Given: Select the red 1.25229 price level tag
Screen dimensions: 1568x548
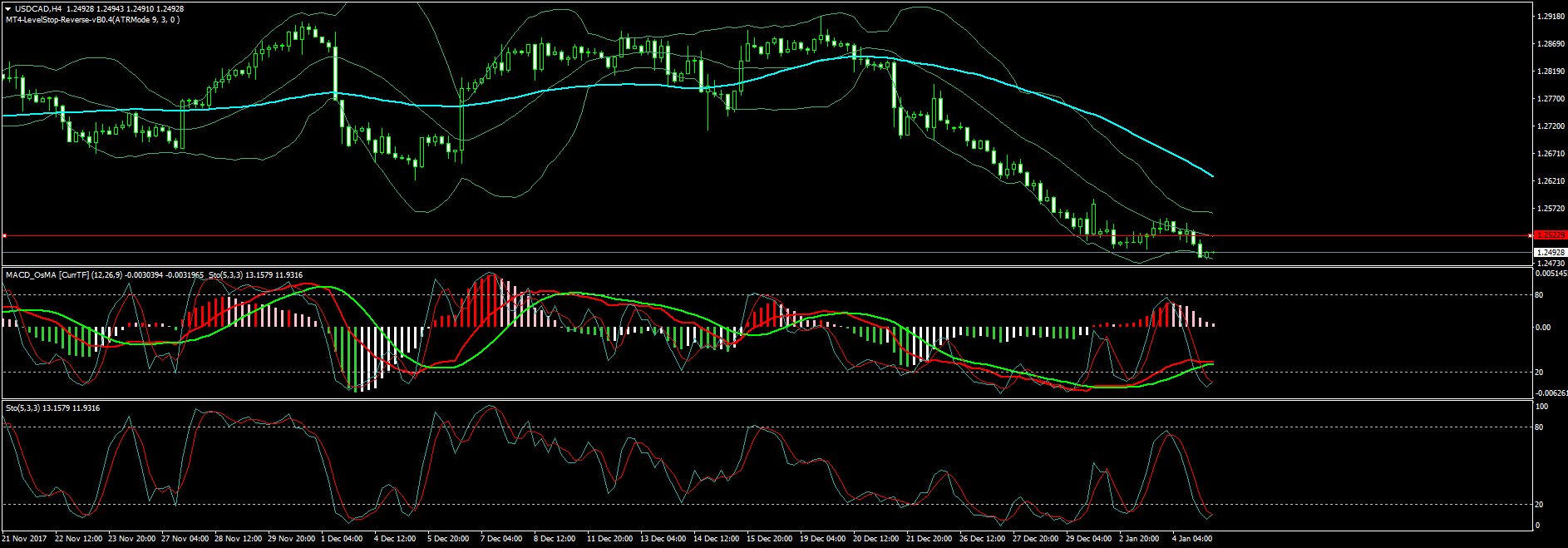Looking at the screenshot, I should 1550,235.
